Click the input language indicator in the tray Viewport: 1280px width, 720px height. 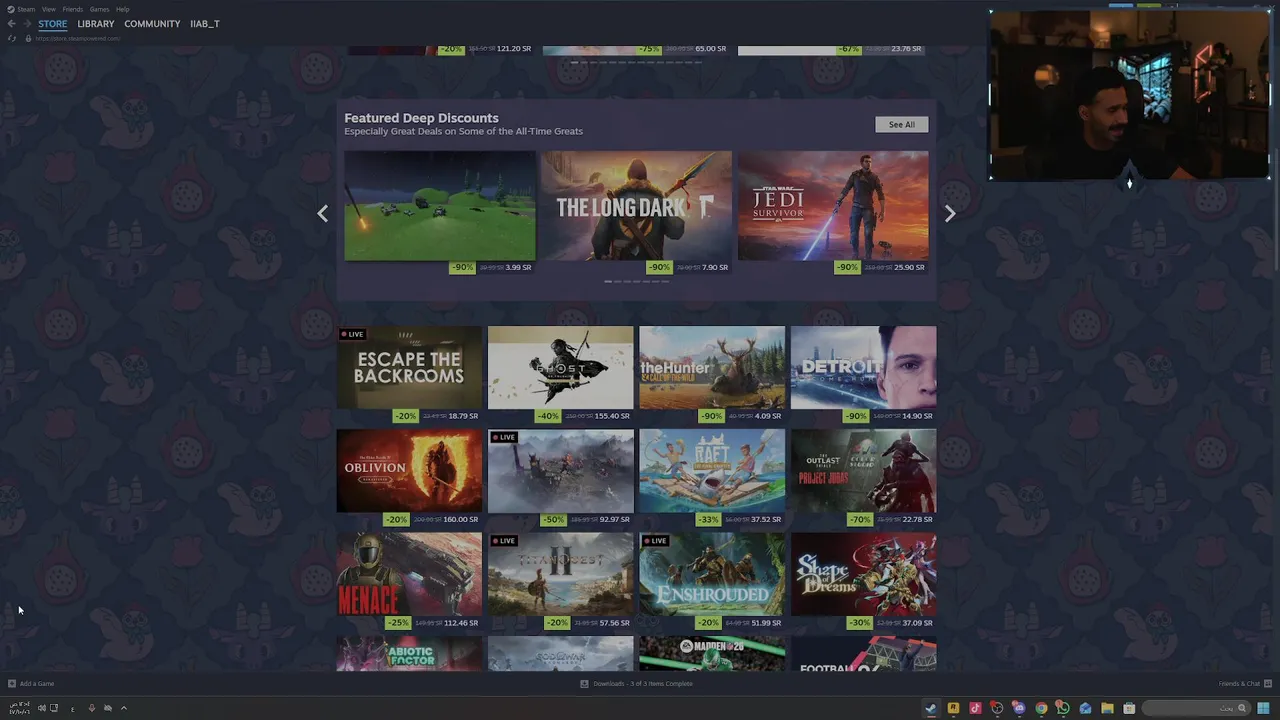point(72,709)
